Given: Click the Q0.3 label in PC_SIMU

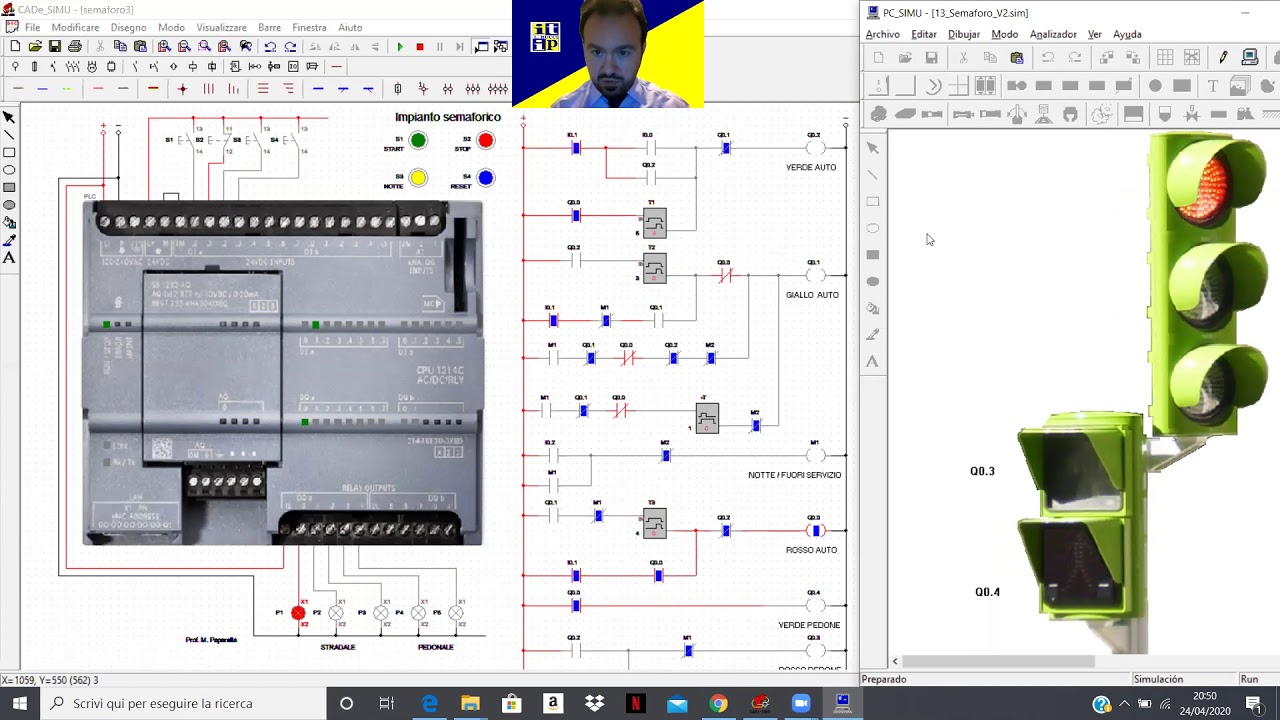Looking at the screenshot, I should pos(982,471).
